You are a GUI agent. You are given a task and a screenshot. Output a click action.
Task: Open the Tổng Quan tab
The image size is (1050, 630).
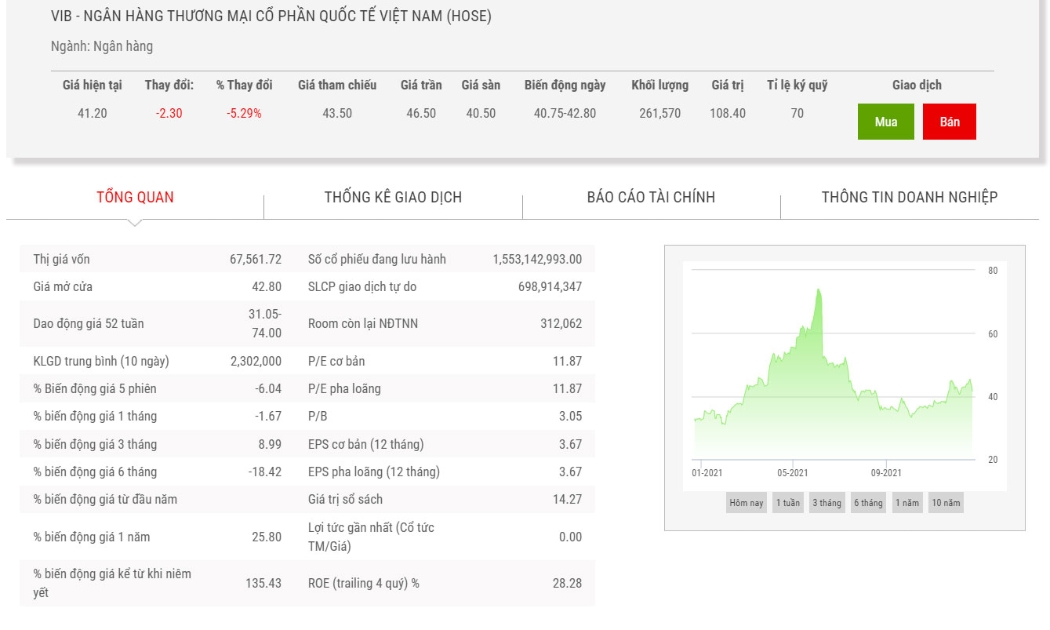135,197
